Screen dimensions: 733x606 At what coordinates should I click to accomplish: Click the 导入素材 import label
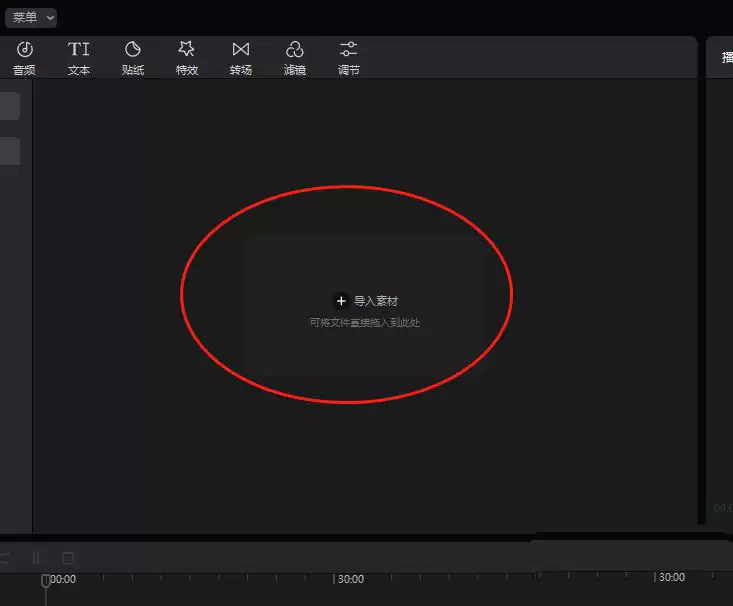376,300
